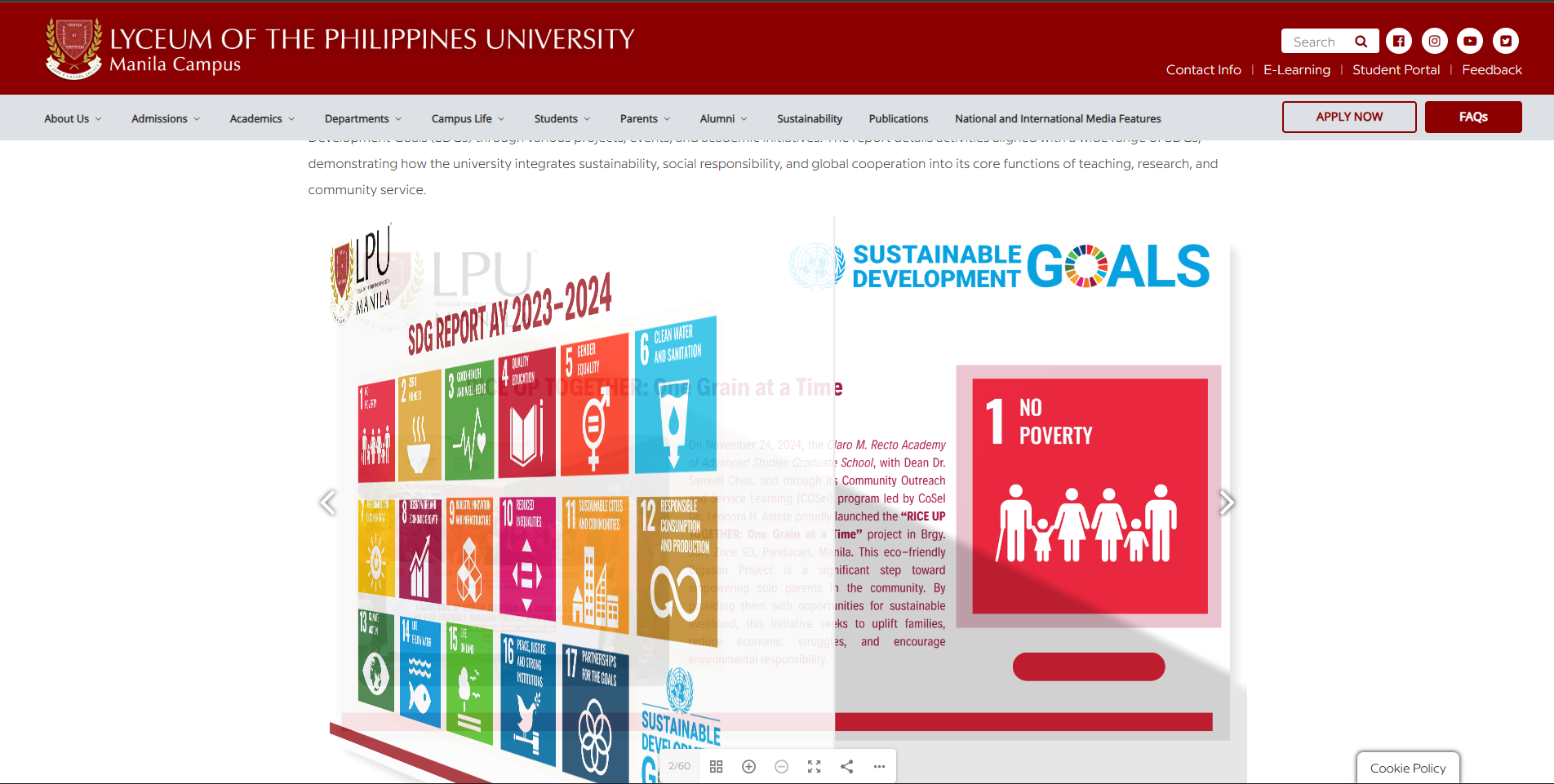Zoom in on the flipbook
This screenshot has height=784, width=1554.
(748, 767)
